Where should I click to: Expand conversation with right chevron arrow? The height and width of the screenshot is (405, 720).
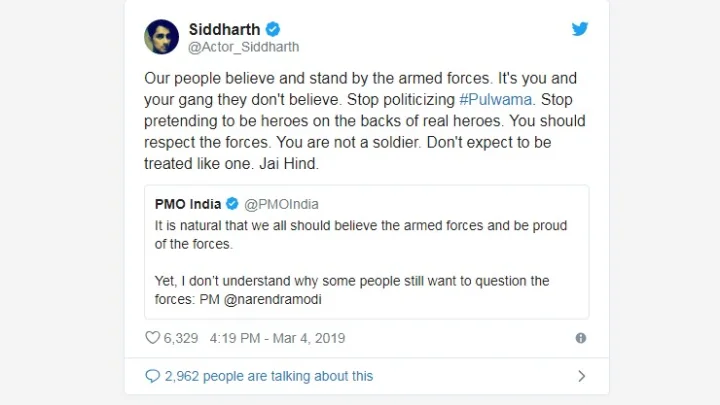point(581,376)
